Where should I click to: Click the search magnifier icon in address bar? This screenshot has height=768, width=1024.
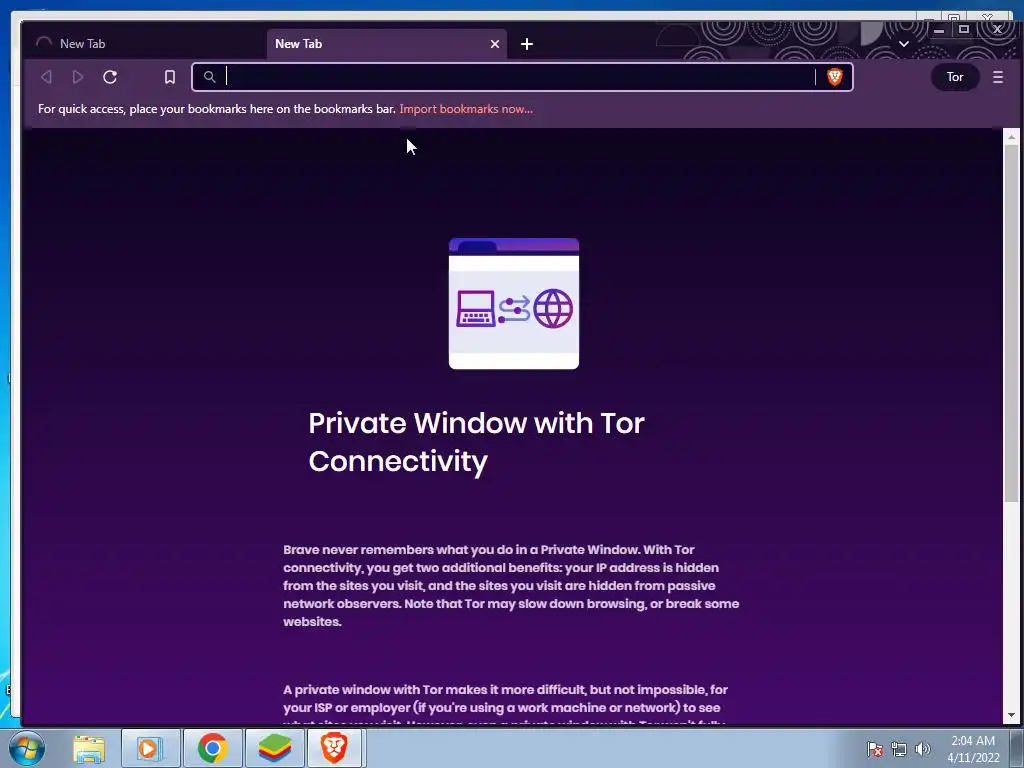tap(209, 77)
